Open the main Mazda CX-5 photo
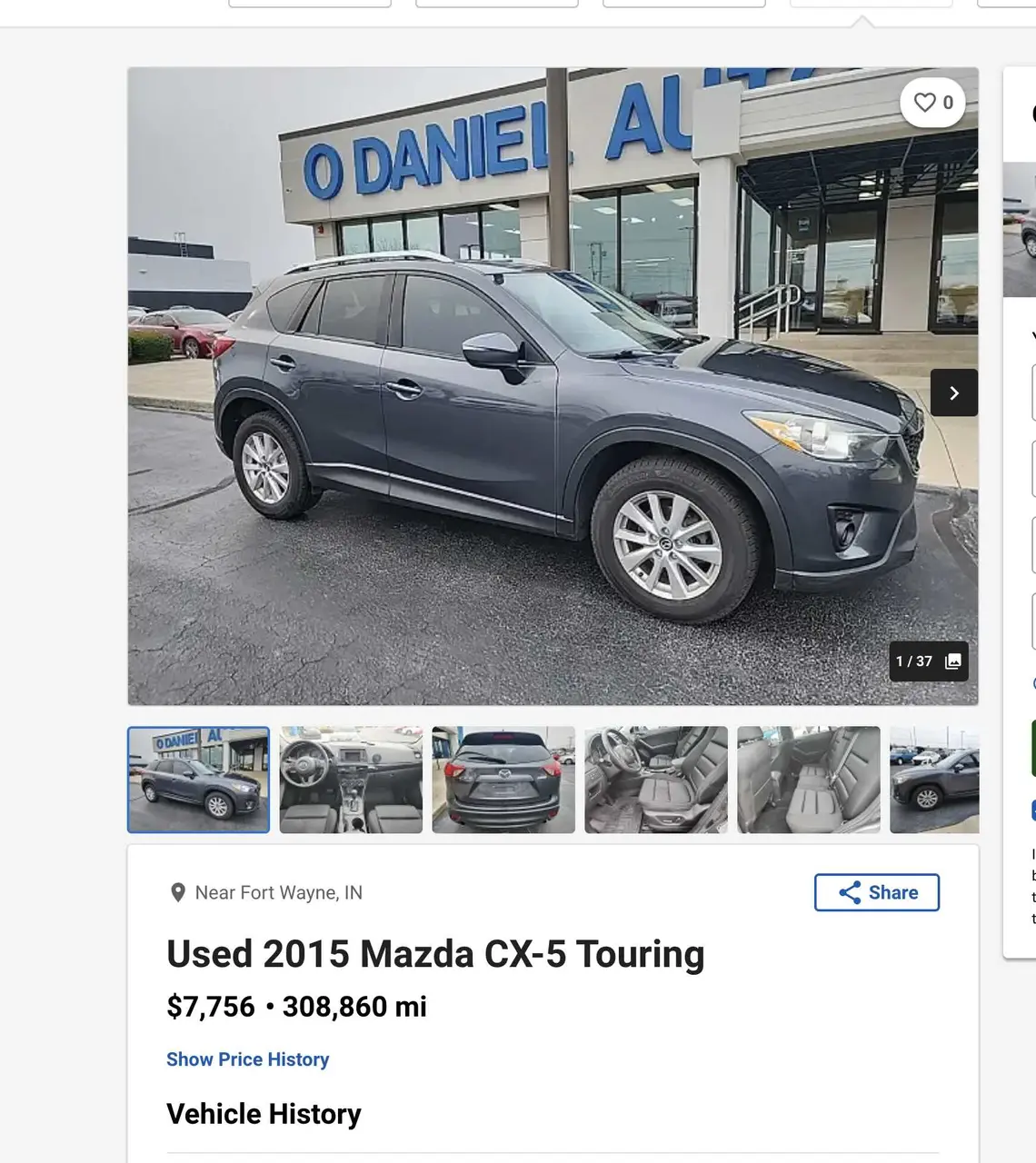This screenshot has width=1036, height=1163. 553,386
